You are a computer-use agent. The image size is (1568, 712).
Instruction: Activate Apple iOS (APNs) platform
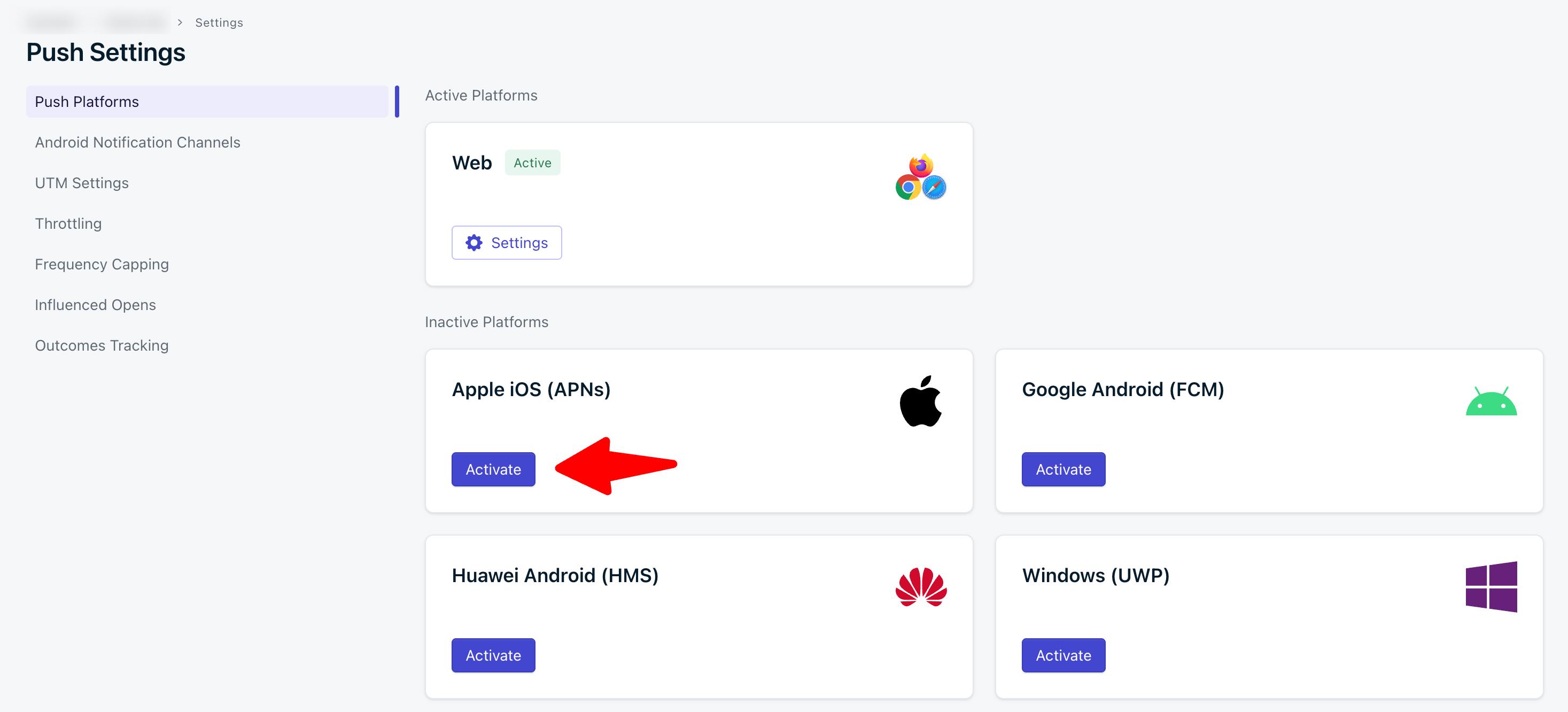coord(493,470)
